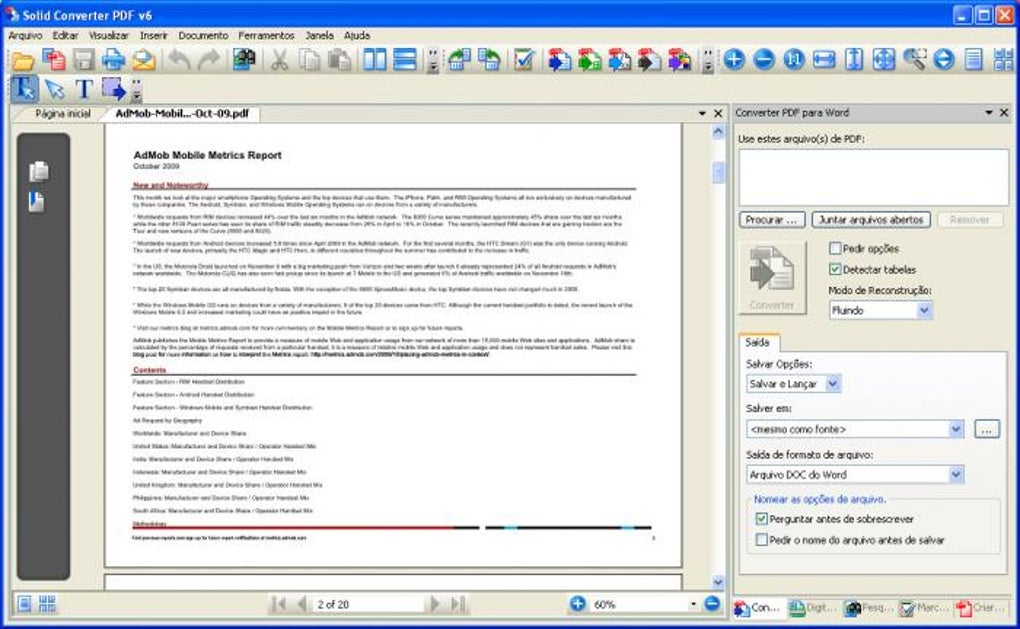Click the fit height toolbar icon

click(x=853, y=60)
